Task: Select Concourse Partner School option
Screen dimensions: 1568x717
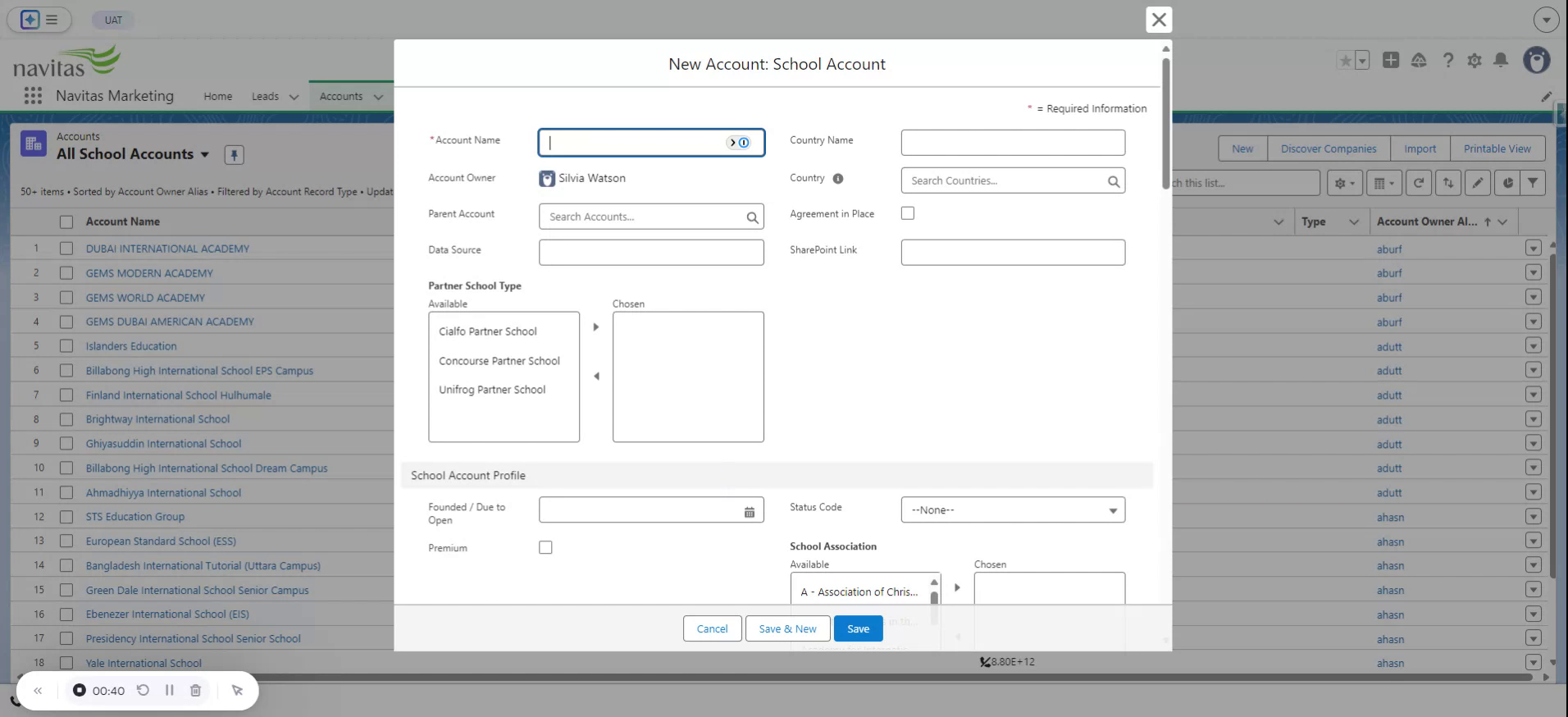Action: pyautogui.click(x=499, y=361)
